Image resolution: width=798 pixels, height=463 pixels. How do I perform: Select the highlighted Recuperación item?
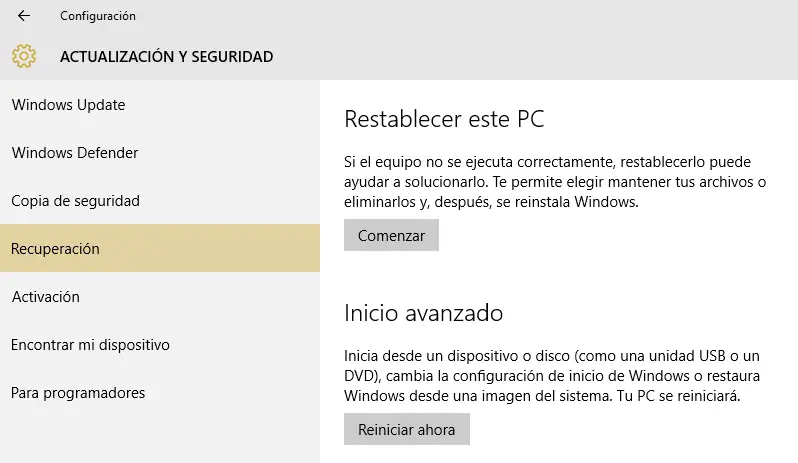click(x=56, y=249)
